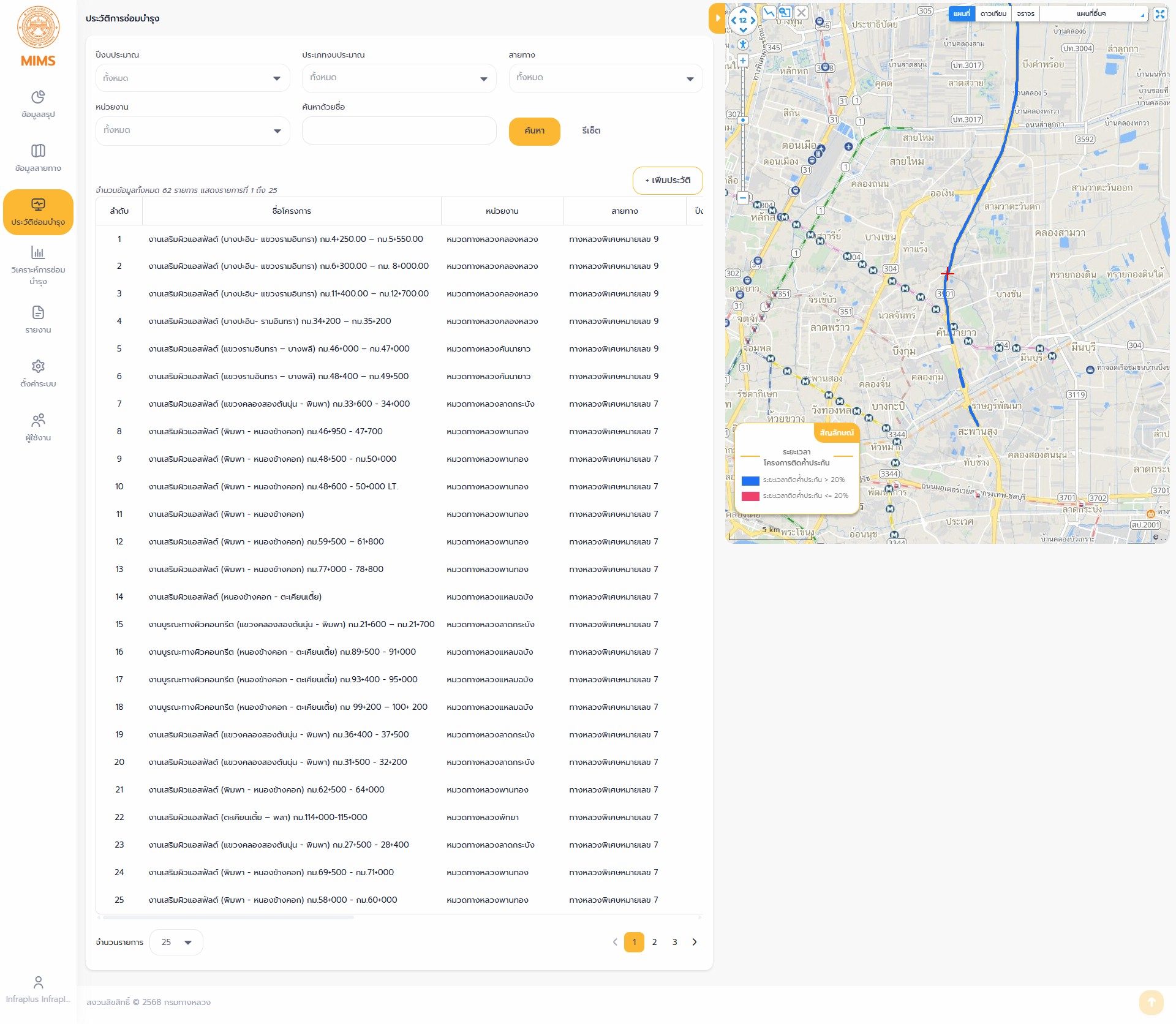
Task: Open the สายทาง route dropdown
Action: pos(605,78)
